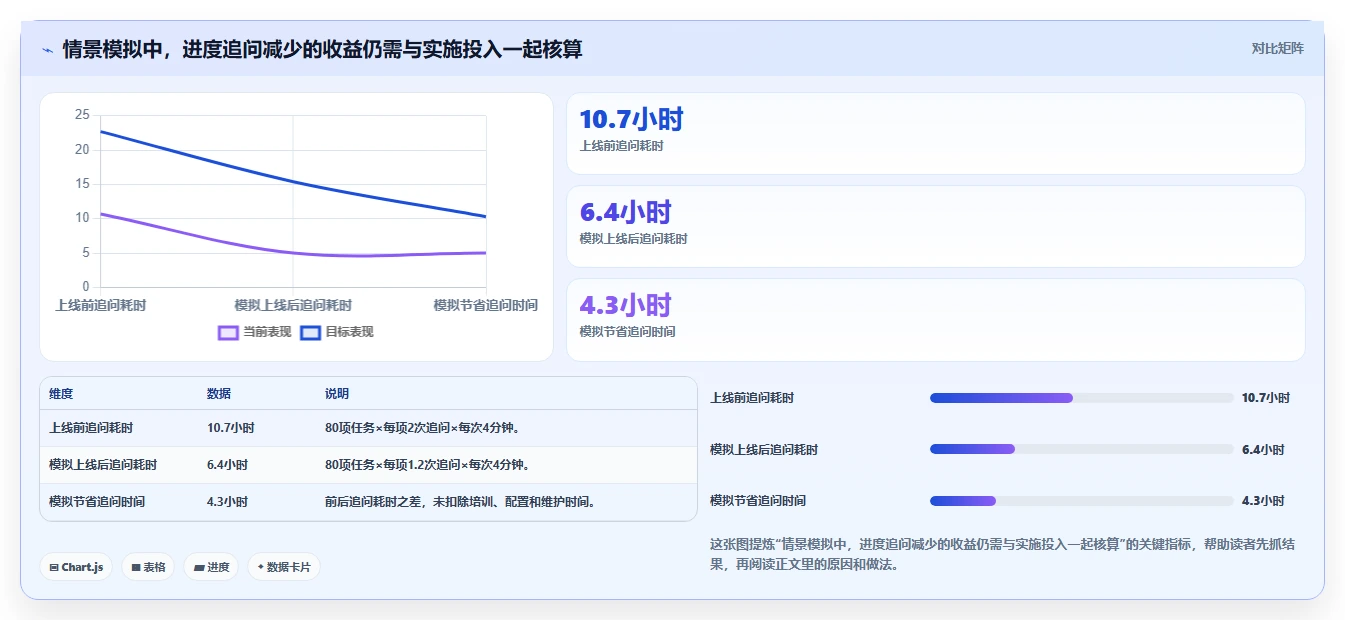Select table value 6.4小时
This screenshot has width=1345, height=620.
(x=227, y=465)
